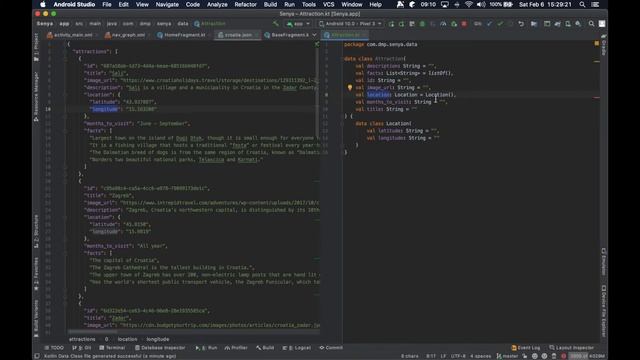Open the AVD Manager icon in toolbar
Screen dimensions: 640x360
(x=568, y=24)
